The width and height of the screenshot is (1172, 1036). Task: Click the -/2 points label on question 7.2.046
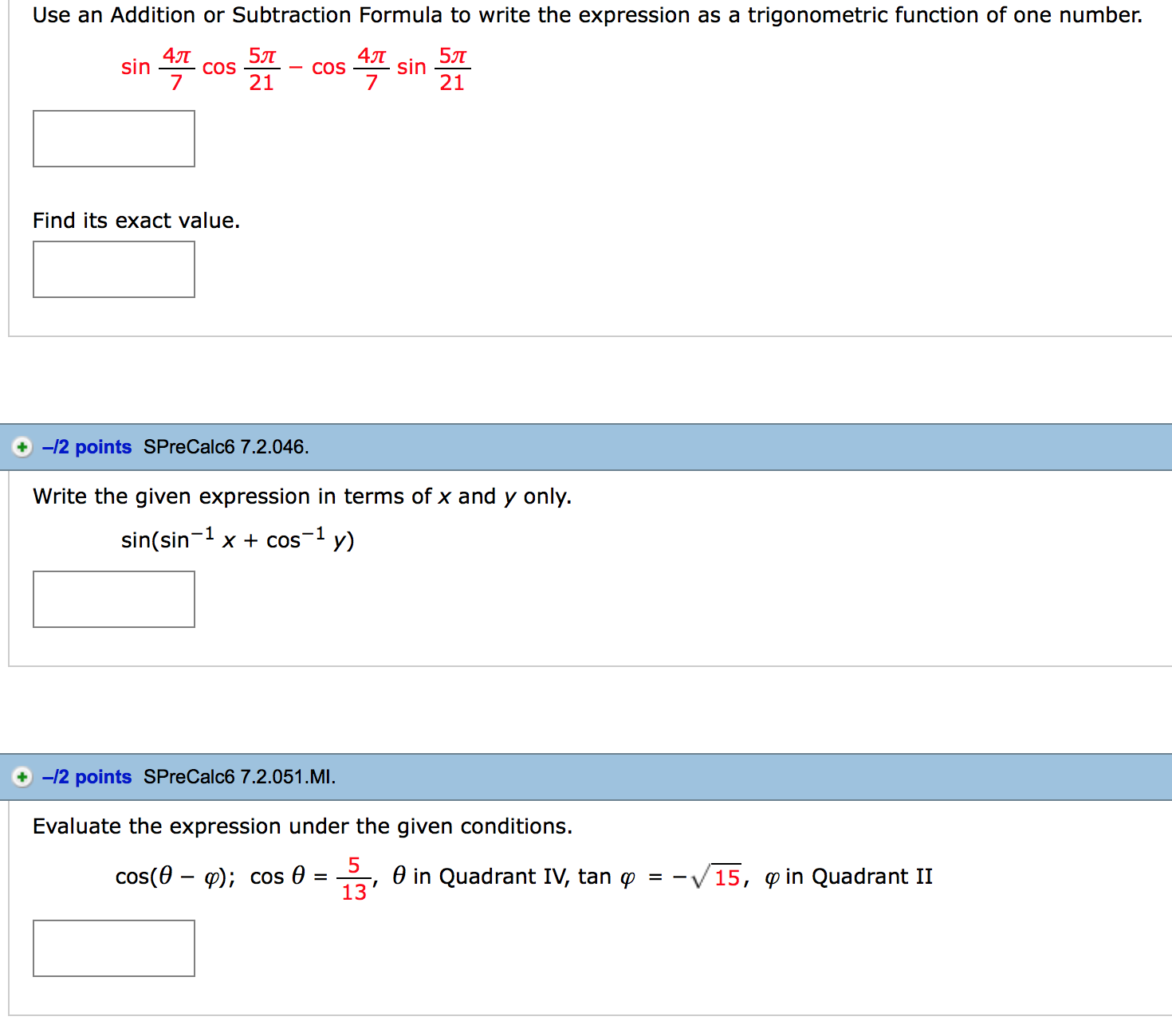click(x=86, y=447)
